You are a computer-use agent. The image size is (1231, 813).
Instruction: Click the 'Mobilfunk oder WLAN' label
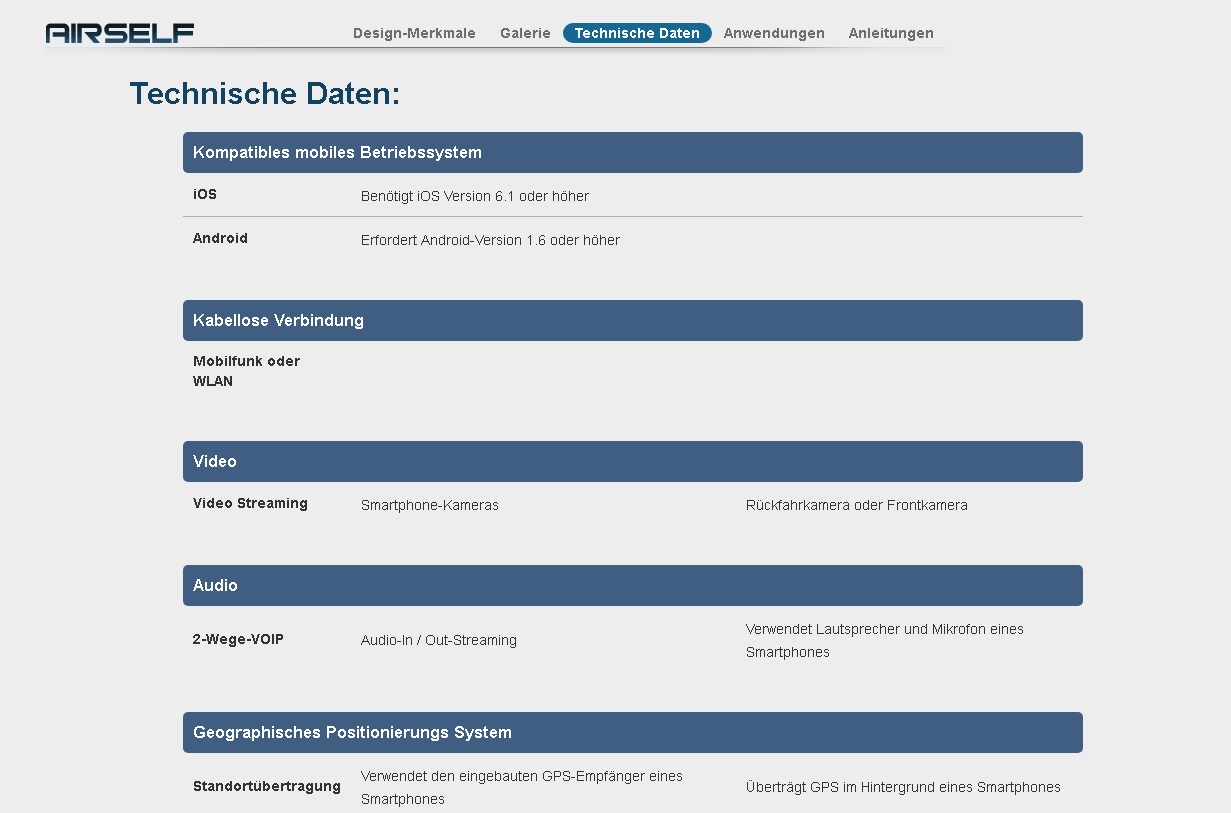(246, 371)
